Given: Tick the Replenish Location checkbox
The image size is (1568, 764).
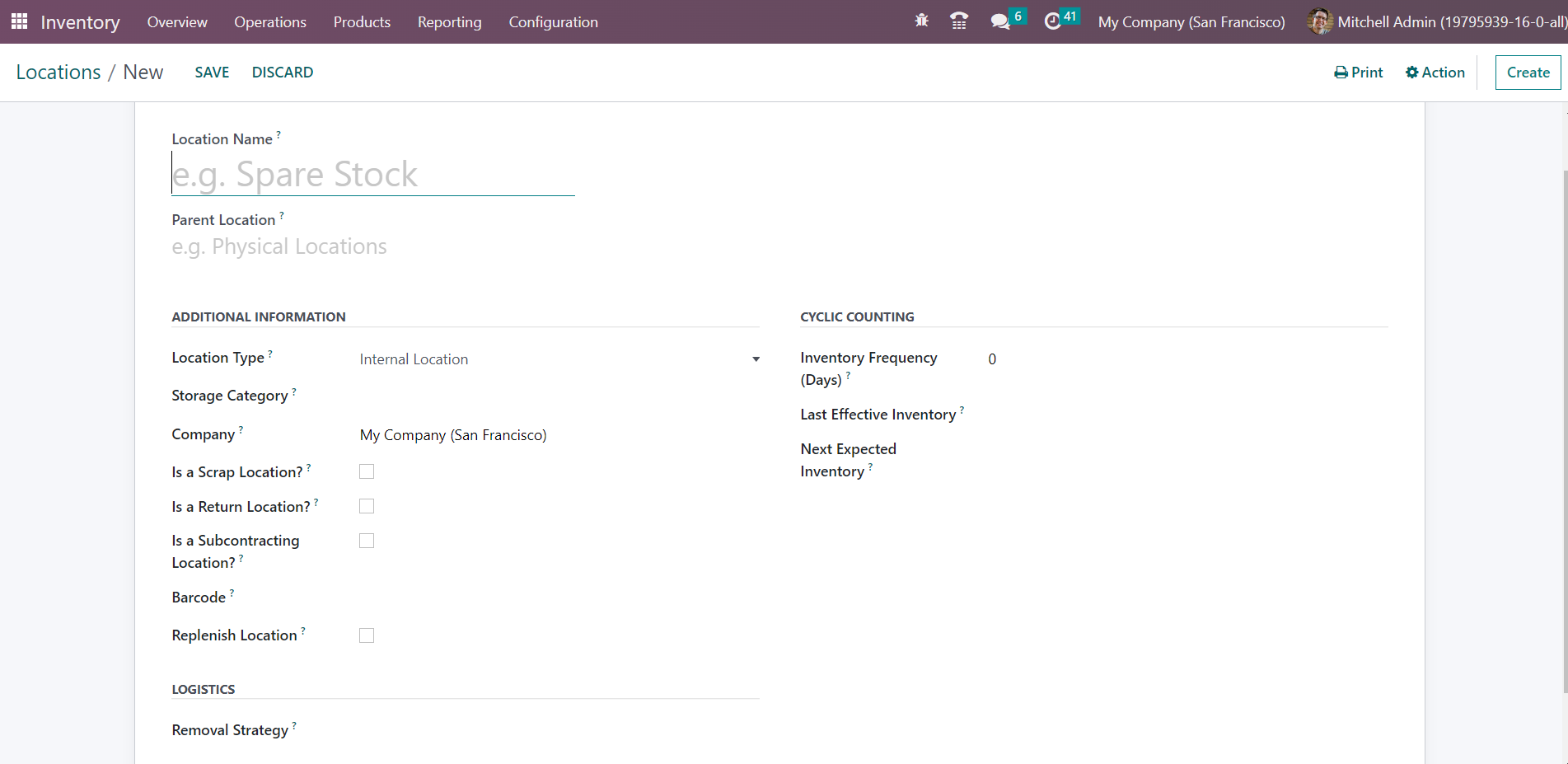Looking at the screenshot, I should click(x=367, y=635).
